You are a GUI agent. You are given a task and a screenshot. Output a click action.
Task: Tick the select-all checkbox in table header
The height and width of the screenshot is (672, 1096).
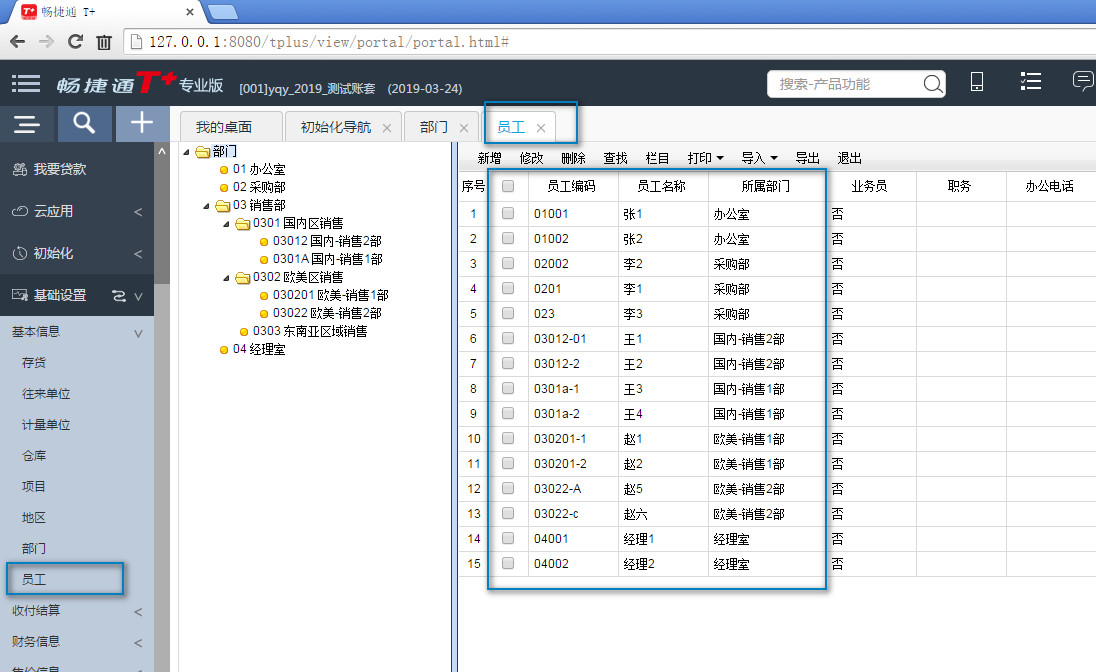point(508,186)
